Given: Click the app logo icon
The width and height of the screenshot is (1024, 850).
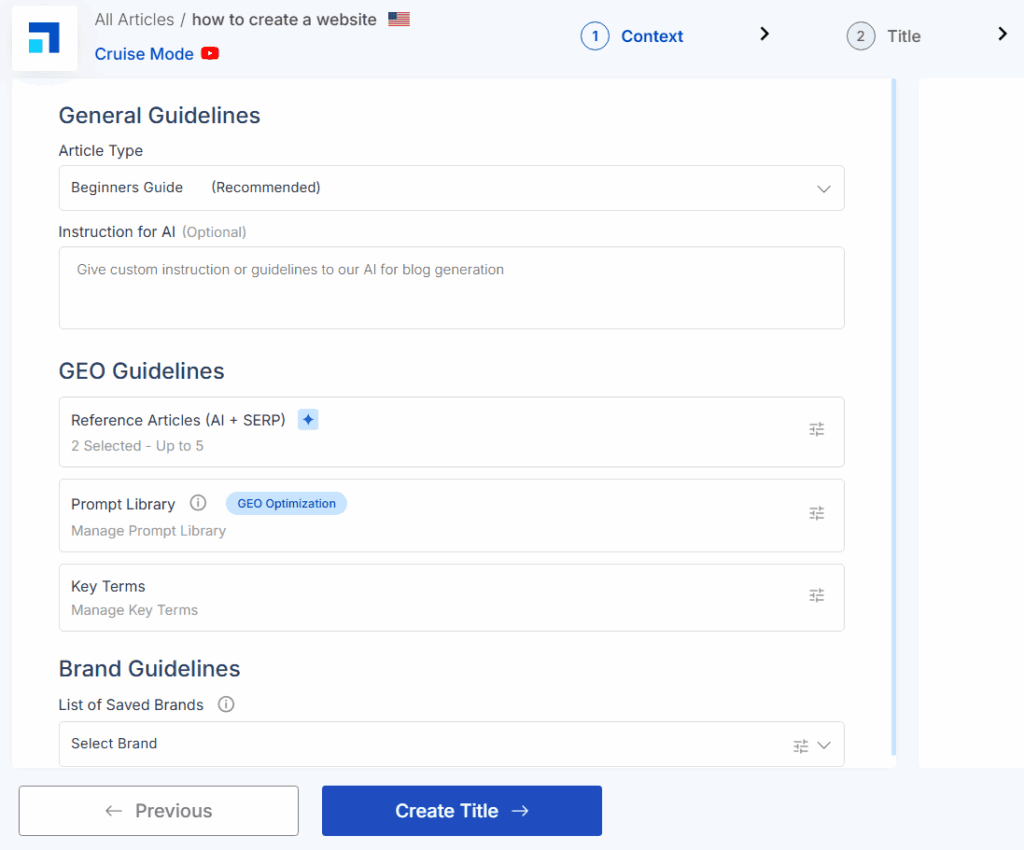Looking at the screenshot, I should point(44,38).
